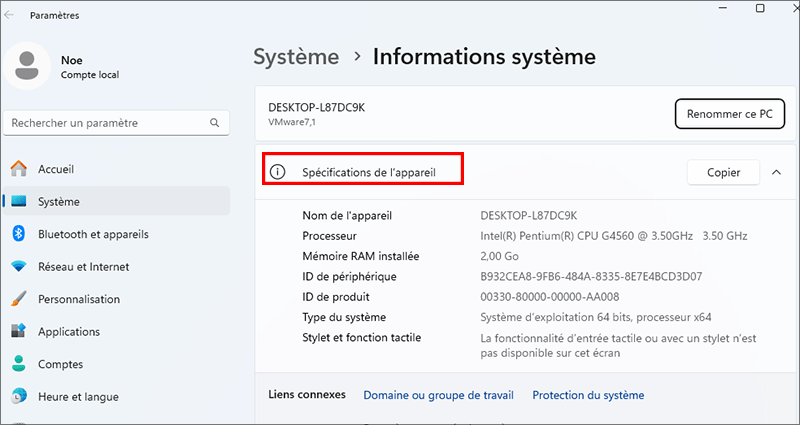Open Accueil in the sidebar
The image size is (800, 425).
click(116, 169)
